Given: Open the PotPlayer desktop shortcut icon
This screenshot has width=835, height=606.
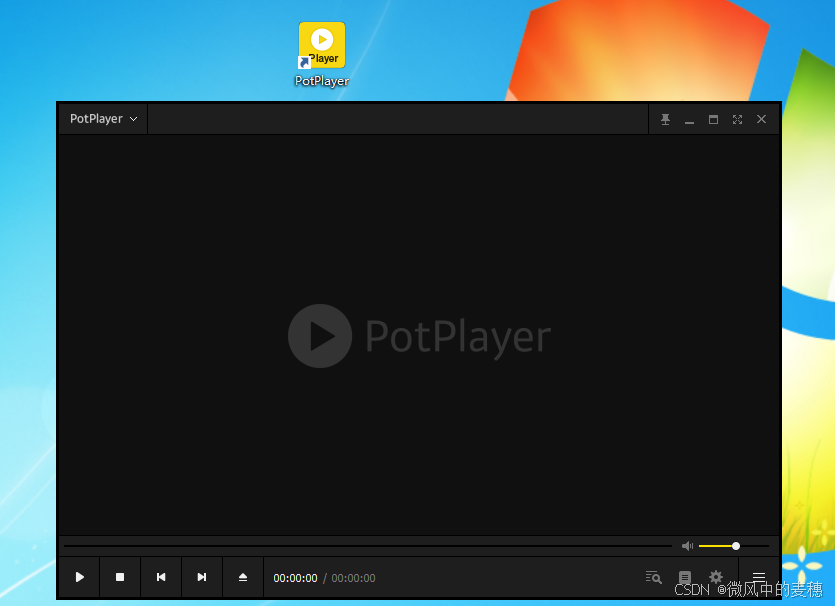Looking at the screenshot, I should [322, 53].
